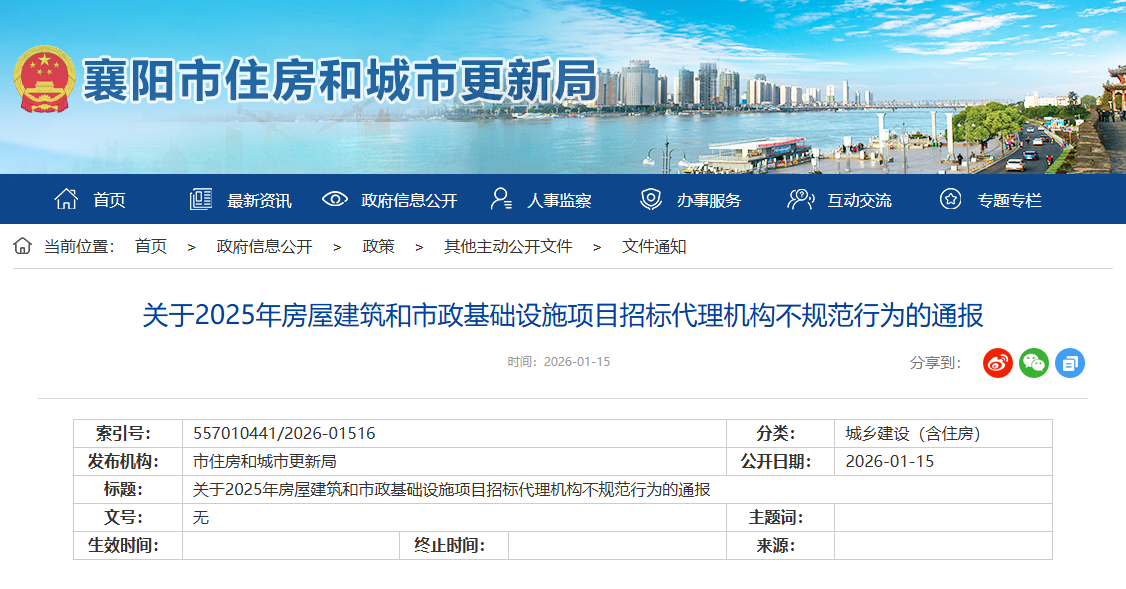Image resolution: width=1126 pixels, height=589 pixels.
Task: Click the people icon beside 互动交流
Action: coord(800,199)
